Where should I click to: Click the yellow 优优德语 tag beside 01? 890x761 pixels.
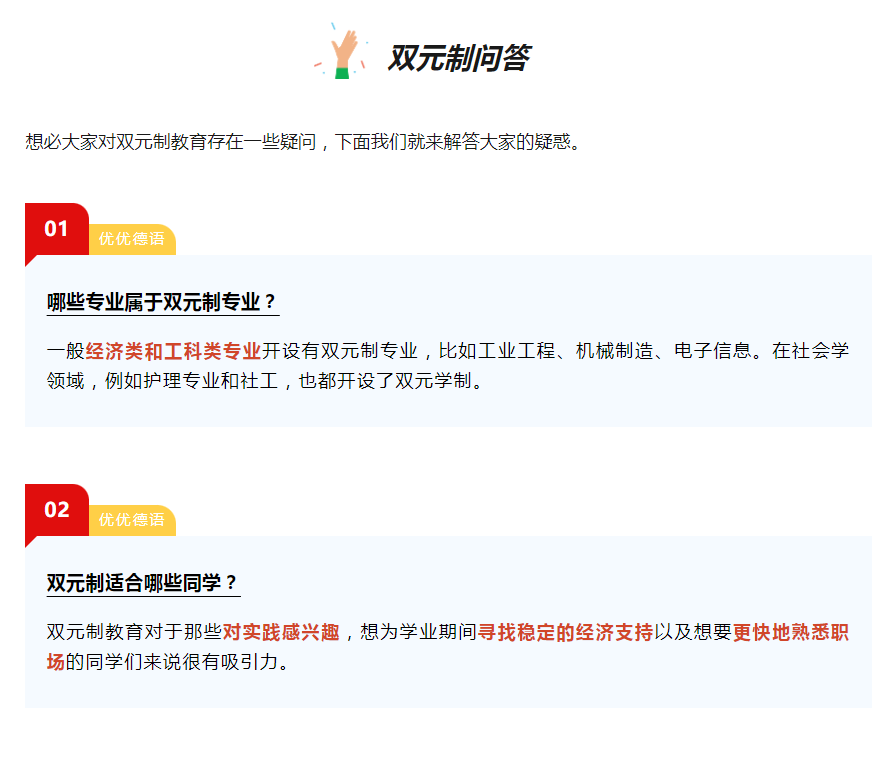click(x=132, y=239)
